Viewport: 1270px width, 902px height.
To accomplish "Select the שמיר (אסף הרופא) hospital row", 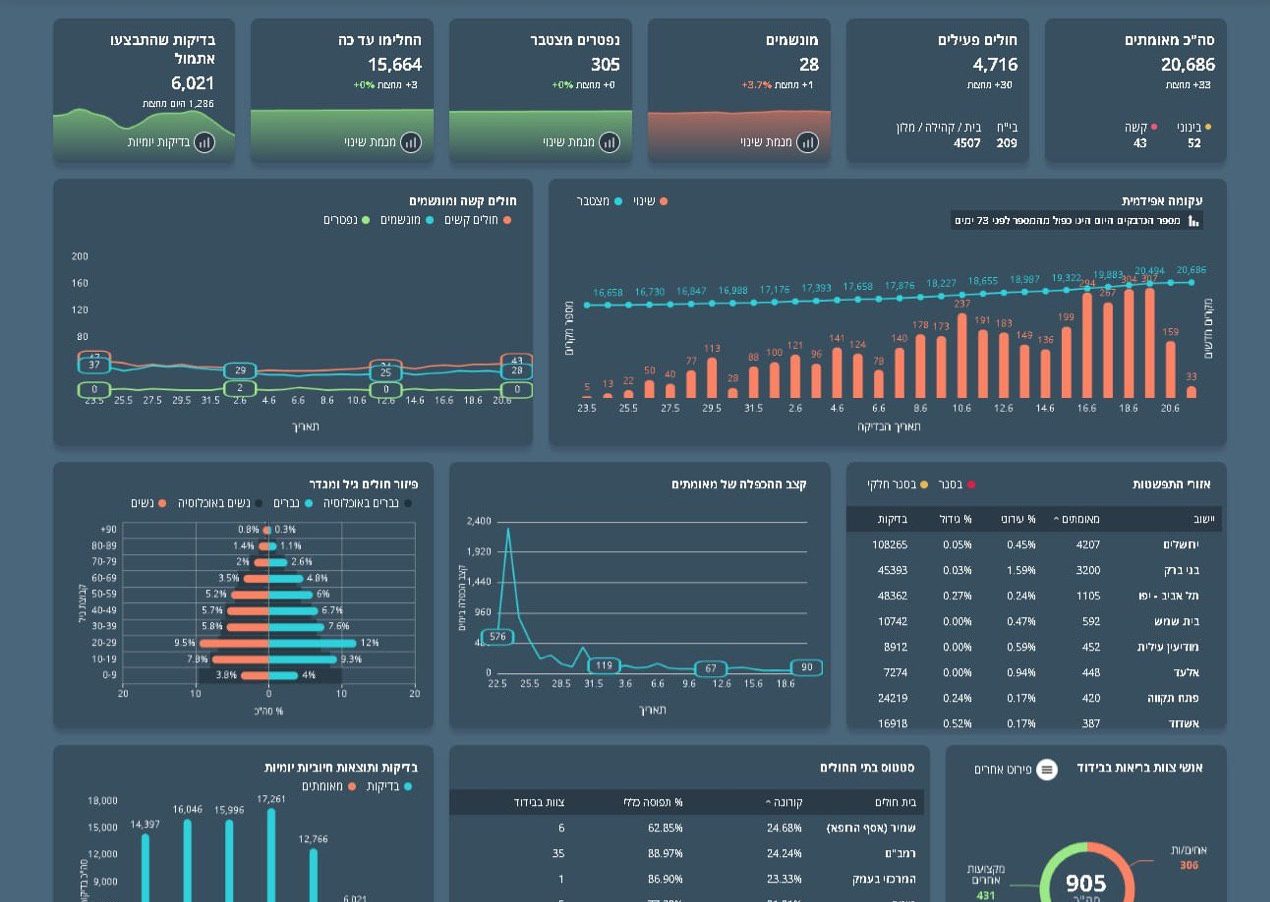I will click(x=687, y=828).
